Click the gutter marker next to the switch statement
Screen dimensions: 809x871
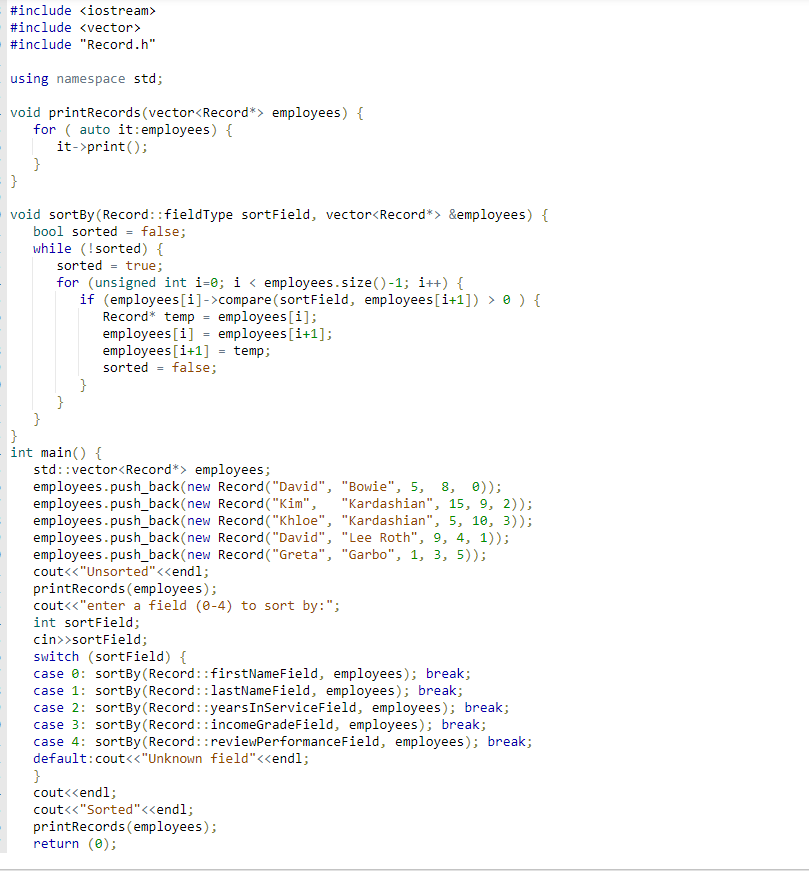coord(5,656)
